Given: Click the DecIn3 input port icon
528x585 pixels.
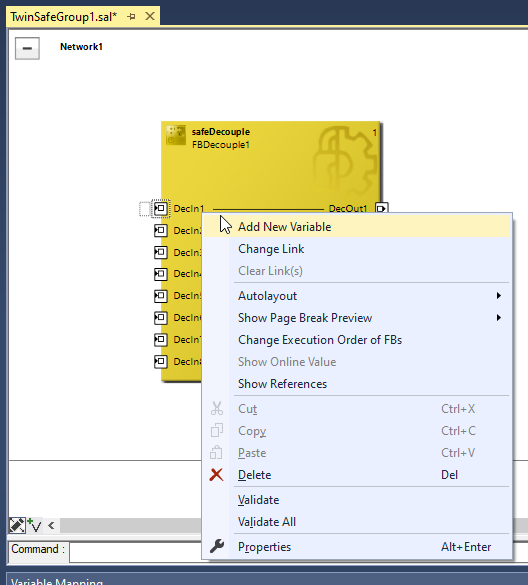Looking at the screenshot, I should [161, 252].
